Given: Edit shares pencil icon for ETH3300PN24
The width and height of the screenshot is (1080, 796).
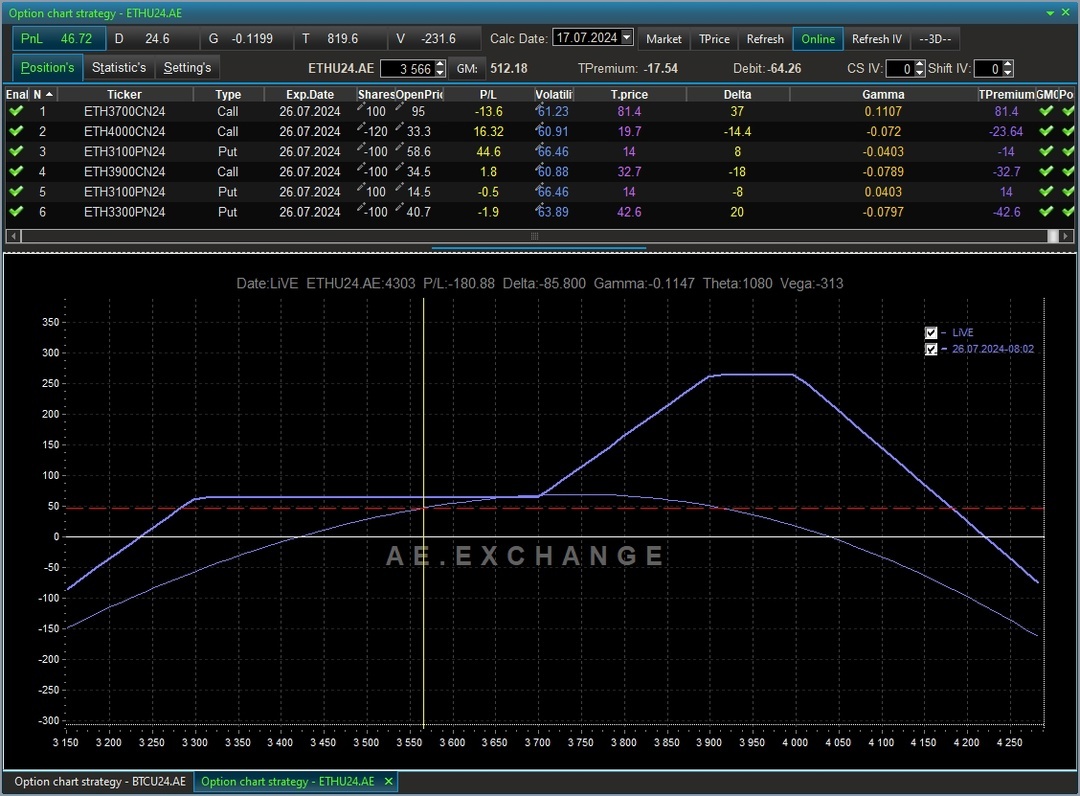Looking at the screenshot, I should point(361,208).
